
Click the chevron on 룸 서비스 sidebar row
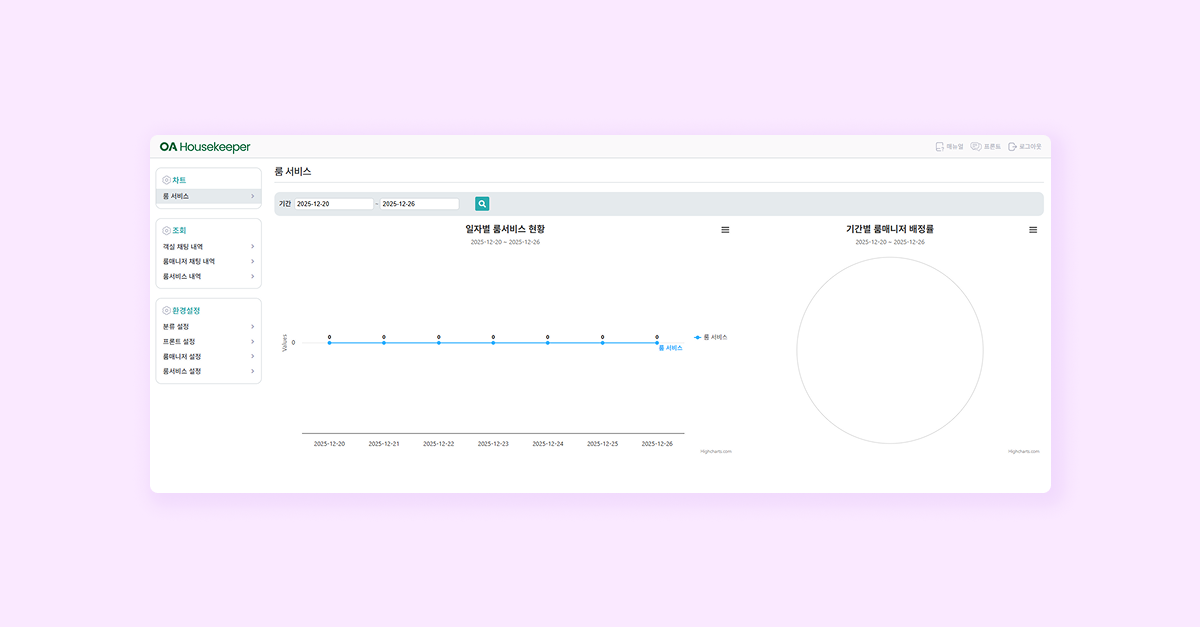click(x=252, y=196)
